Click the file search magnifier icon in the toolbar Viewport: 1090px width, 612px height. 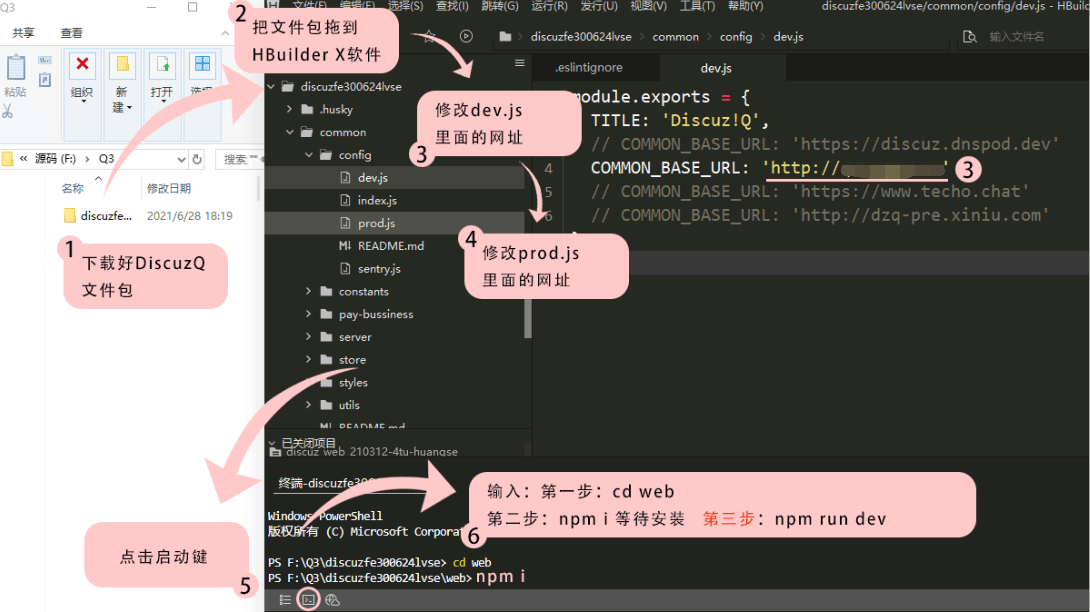(970, 36)
